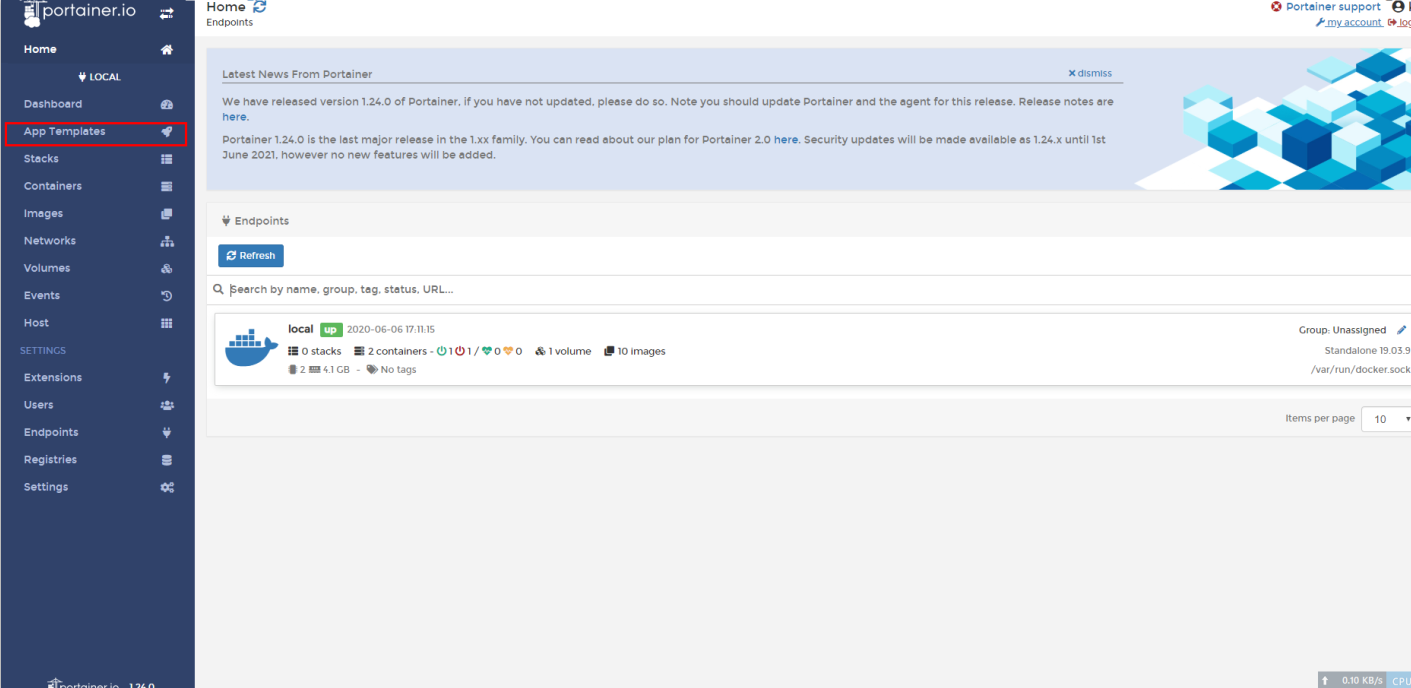
Task: Click the Networks sitemap icon
Action: (167, 241)
